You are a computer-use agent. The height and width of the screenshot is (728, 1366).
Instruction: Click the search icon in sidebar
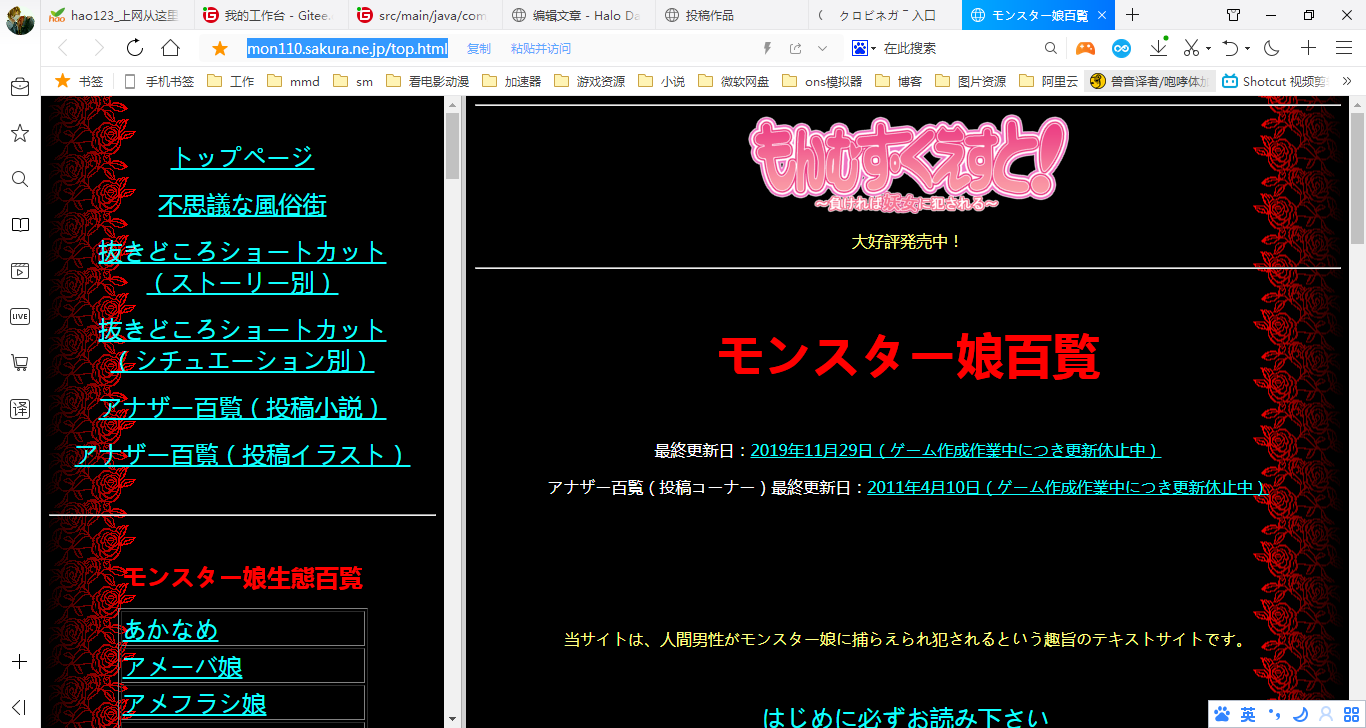20,179
